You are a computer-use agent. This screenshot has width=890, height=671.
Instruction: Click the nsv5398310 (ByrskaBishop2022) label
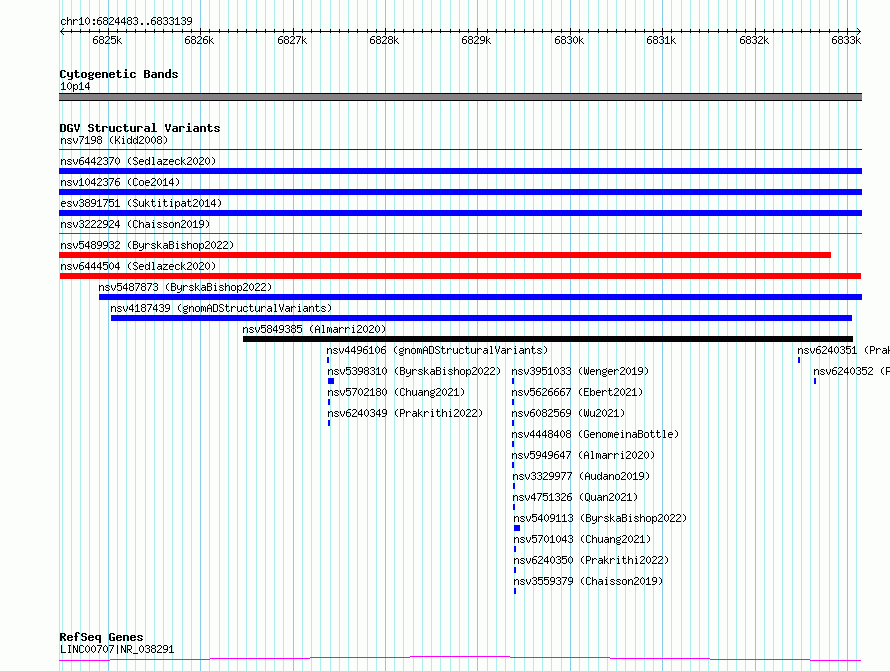[414, 371]
